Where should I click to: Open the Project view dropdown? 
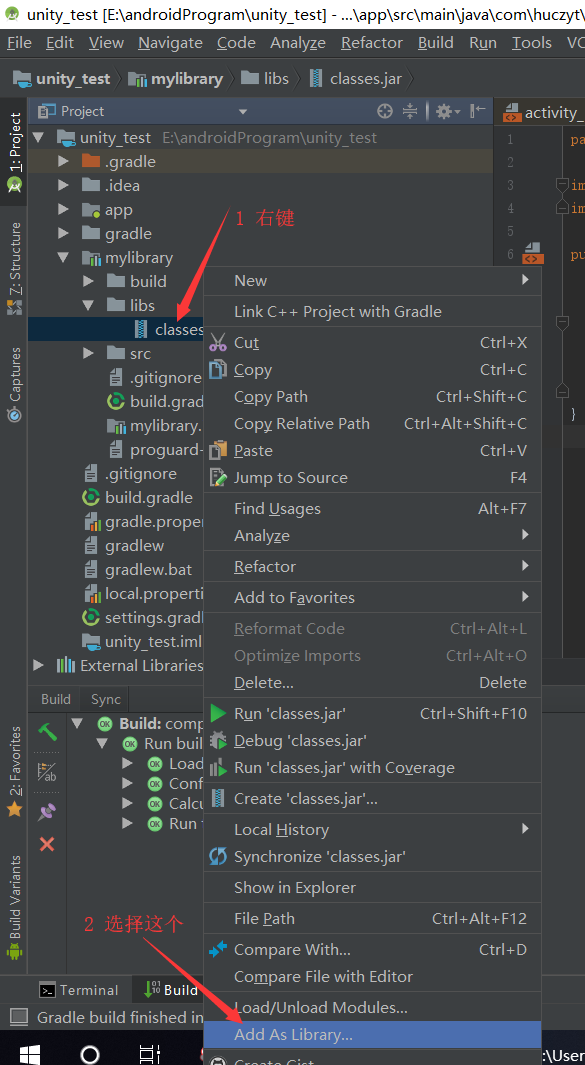pos(243,111)
